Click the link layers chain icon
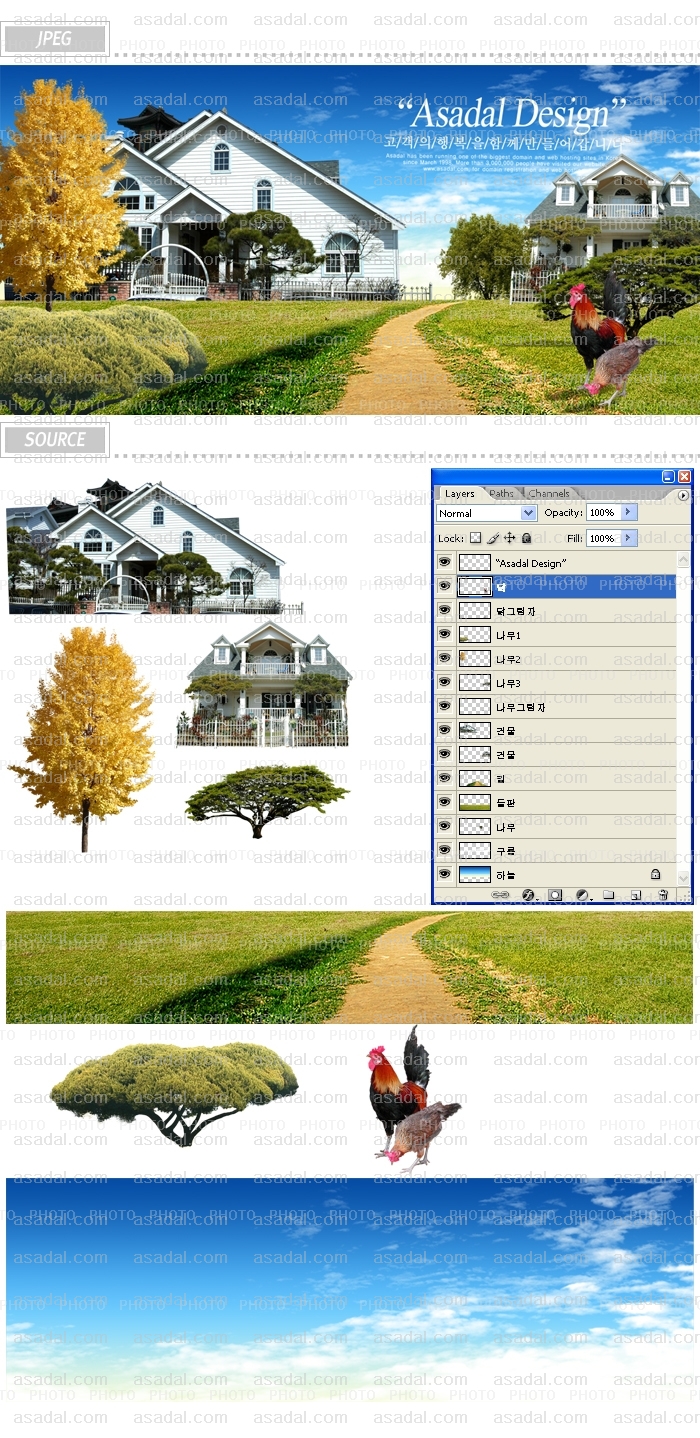 coord(501,895)
